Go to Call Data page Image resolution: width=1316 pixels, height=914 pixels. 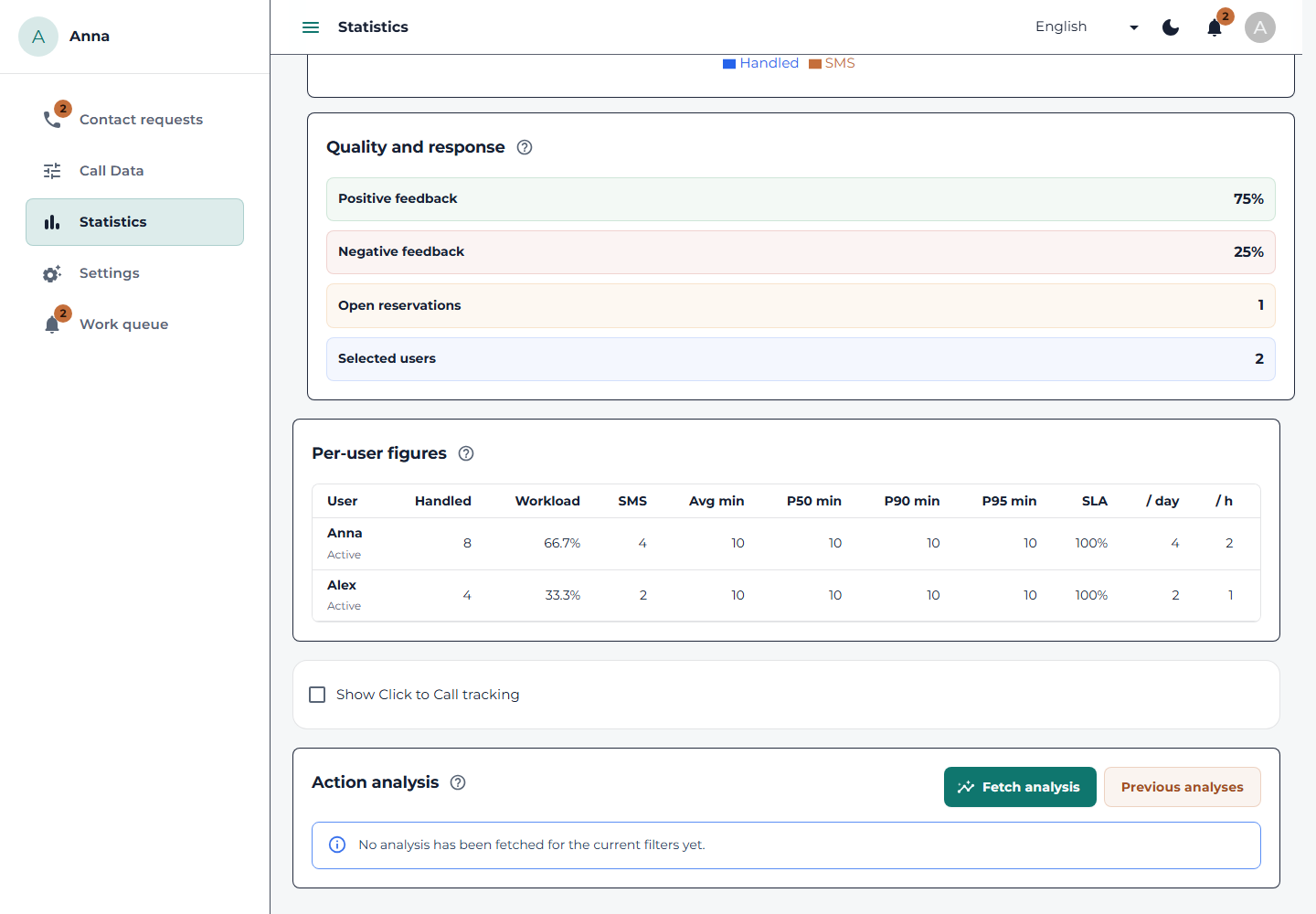point(134,171)
